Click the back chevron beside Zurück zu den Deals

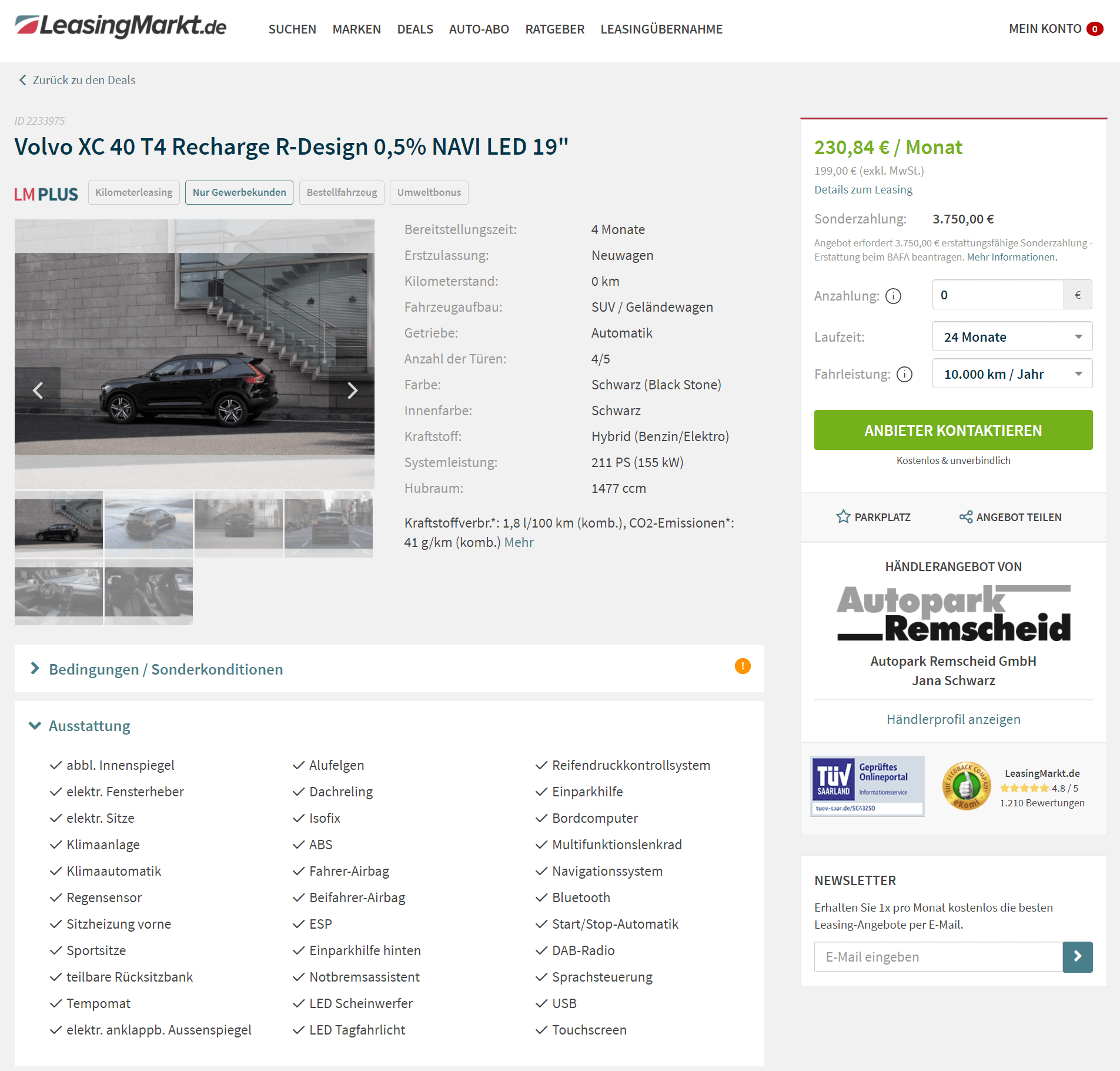[x=22, y=80]
